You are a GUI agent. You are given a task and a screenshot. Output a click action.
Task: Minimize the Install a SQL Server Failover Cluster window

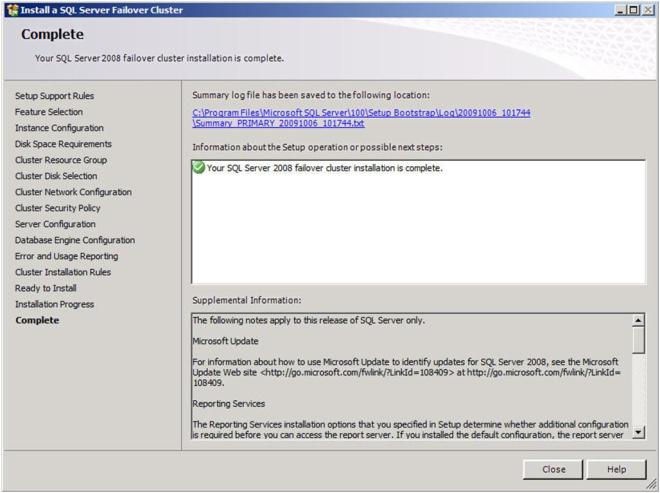[x=621, y=10]
